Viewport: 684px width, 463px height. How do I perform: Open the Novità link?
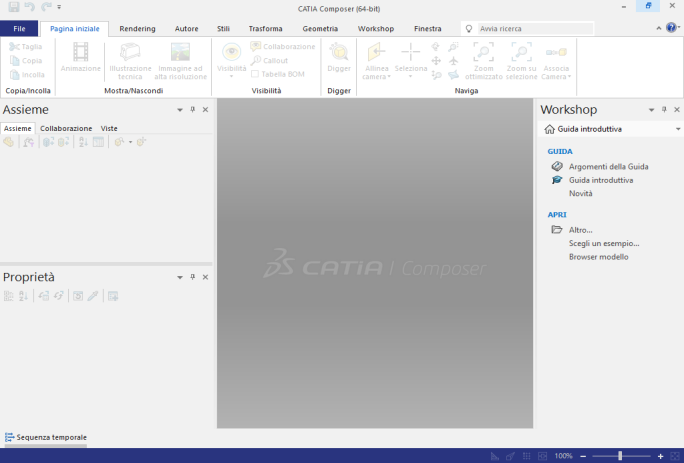580,193
